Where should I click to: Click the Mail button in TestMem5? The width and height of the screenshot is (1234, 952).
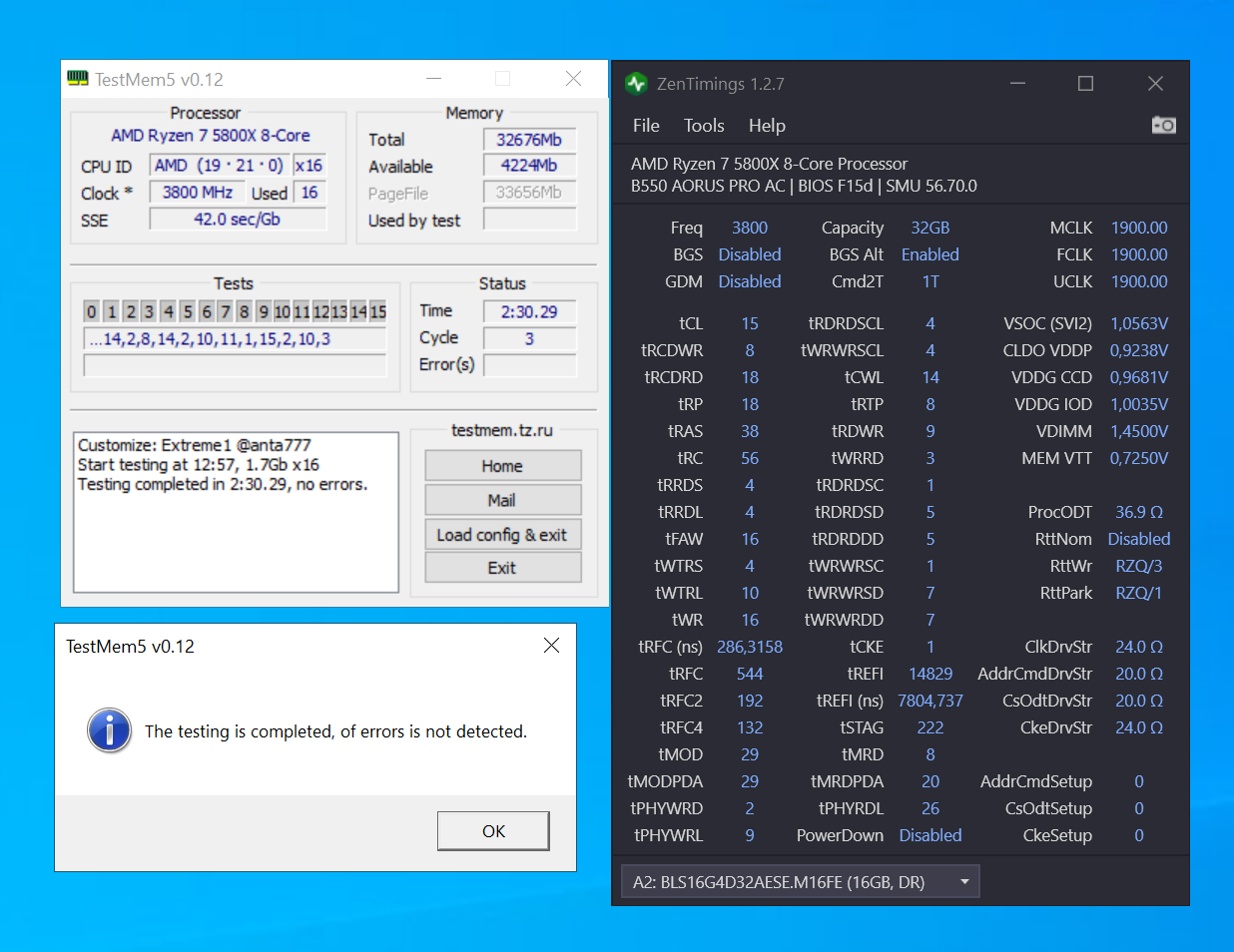(502, 500)
